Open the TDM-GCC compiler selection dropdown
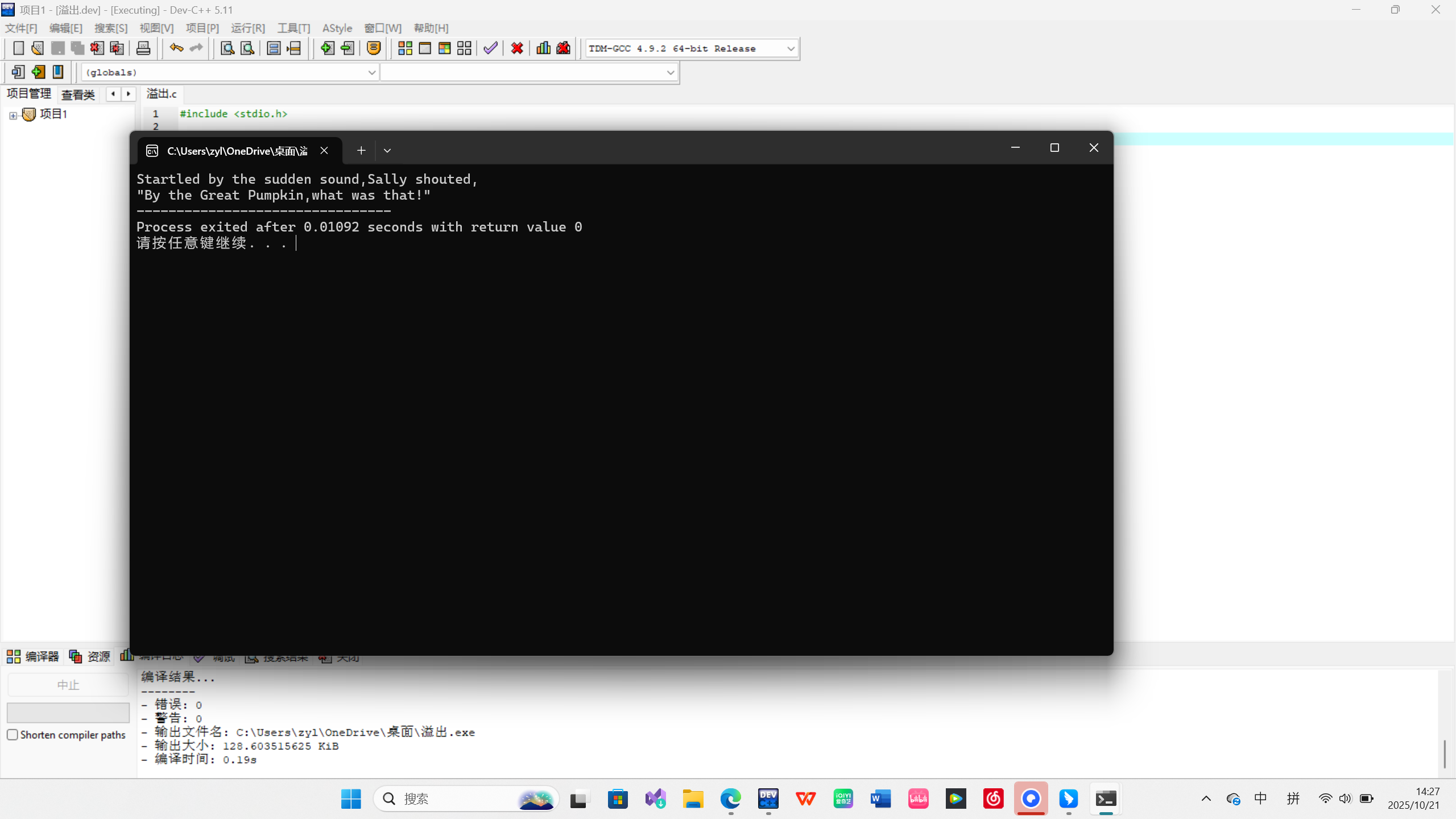Image resolution: width=1456 pixels, height=819 pixels. click(x=791, y=49)
